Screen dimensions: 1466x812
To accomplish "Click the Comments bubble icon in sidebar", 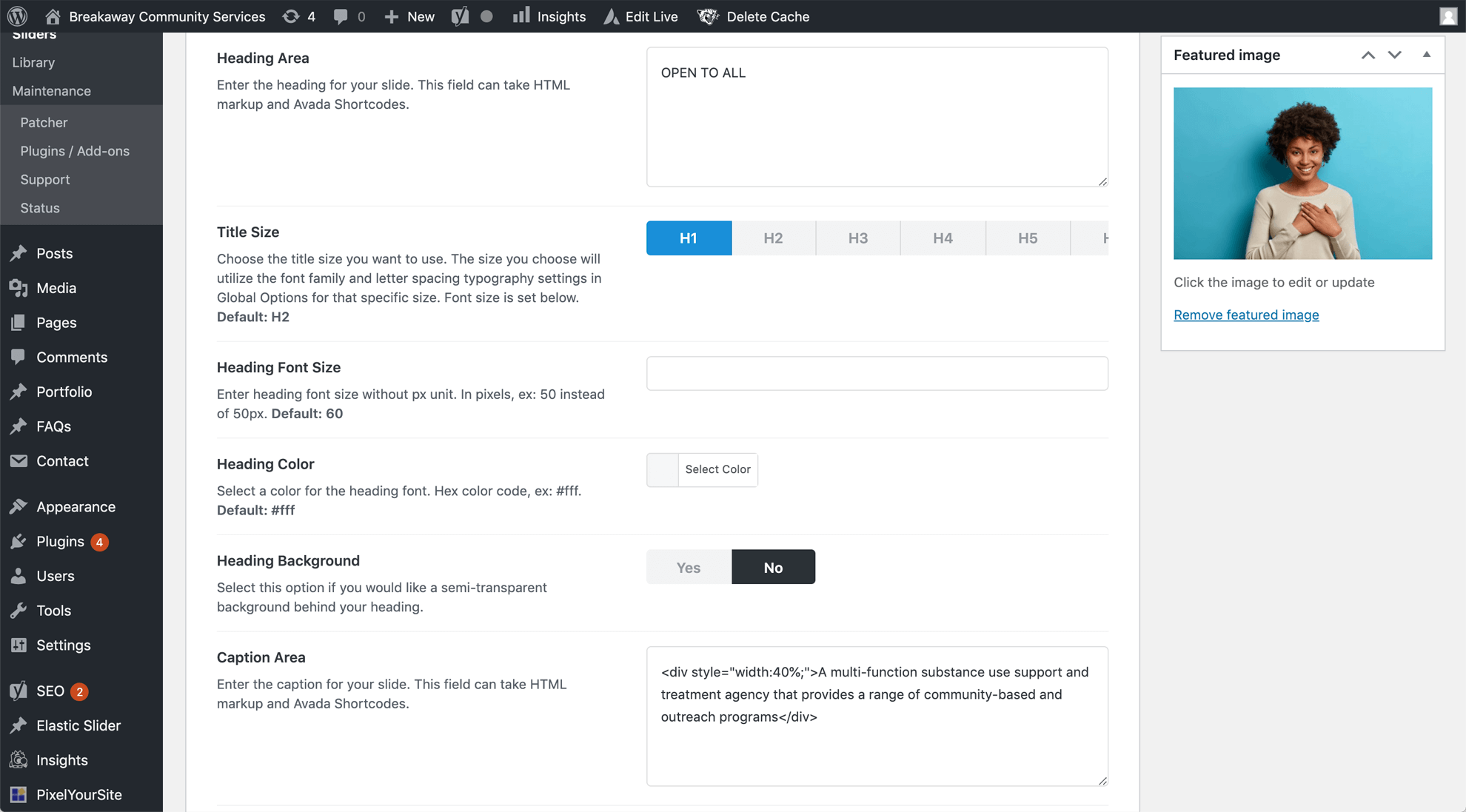I will coord(19,357).
